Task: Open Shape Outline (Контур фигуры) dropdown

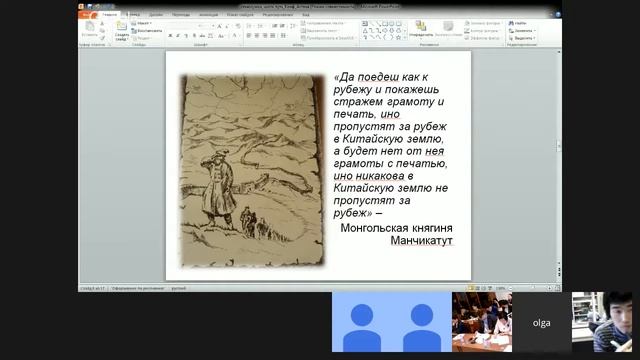Action: pos(483,31)
